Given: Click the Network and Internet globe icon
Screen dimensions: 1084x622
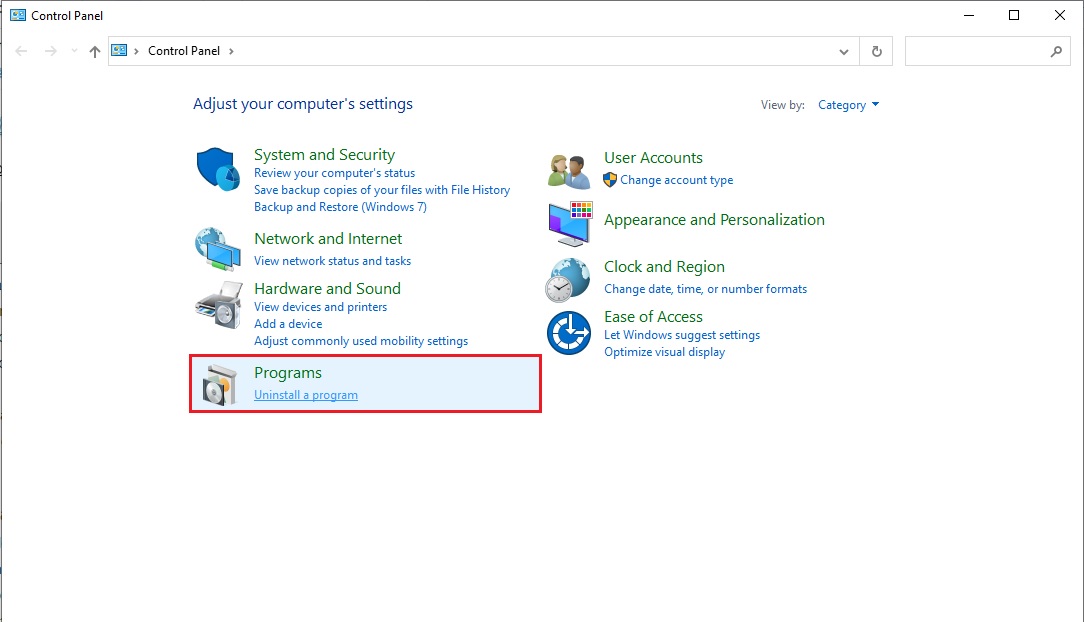Looking at the screenshot, I should [218, 249].
